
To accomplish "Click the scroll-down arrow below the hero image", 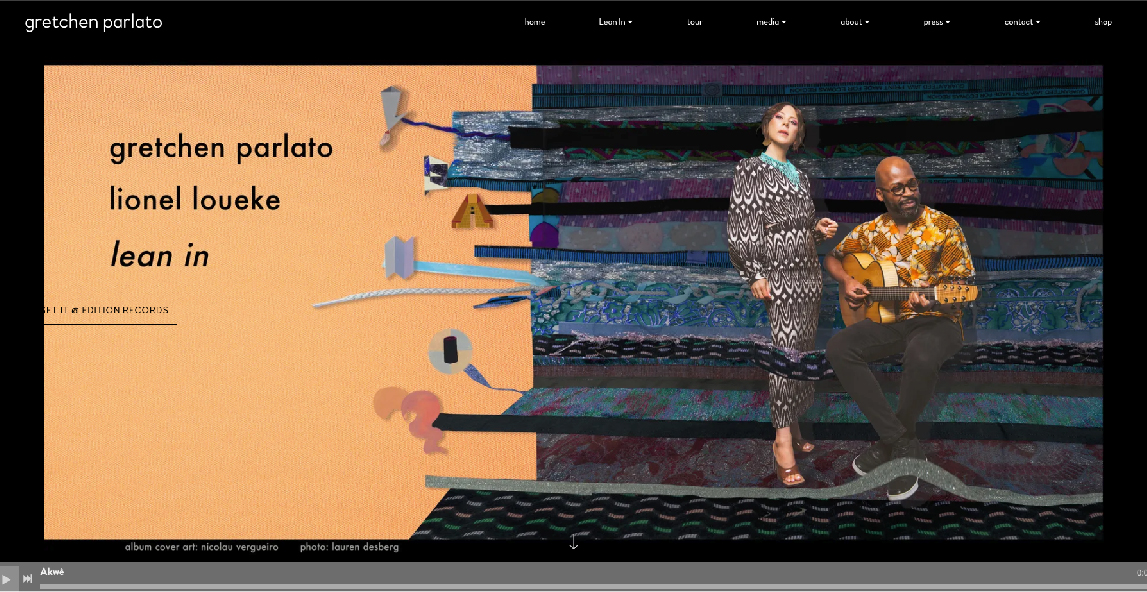I will (573, 543).
